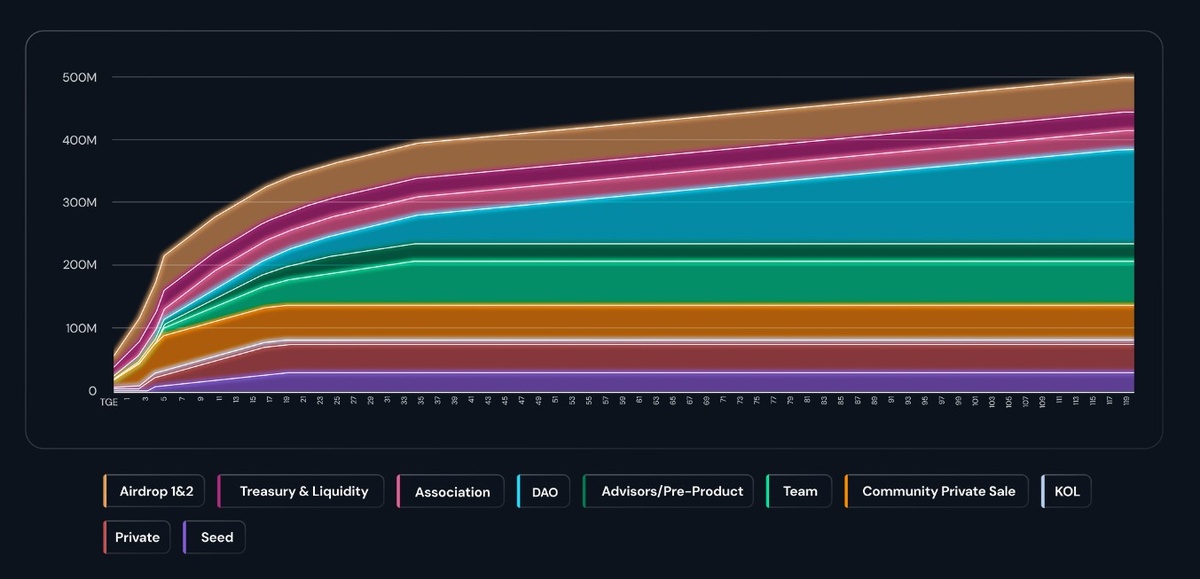
Task: Click the Seed legend entry
Action: [215, 537]
